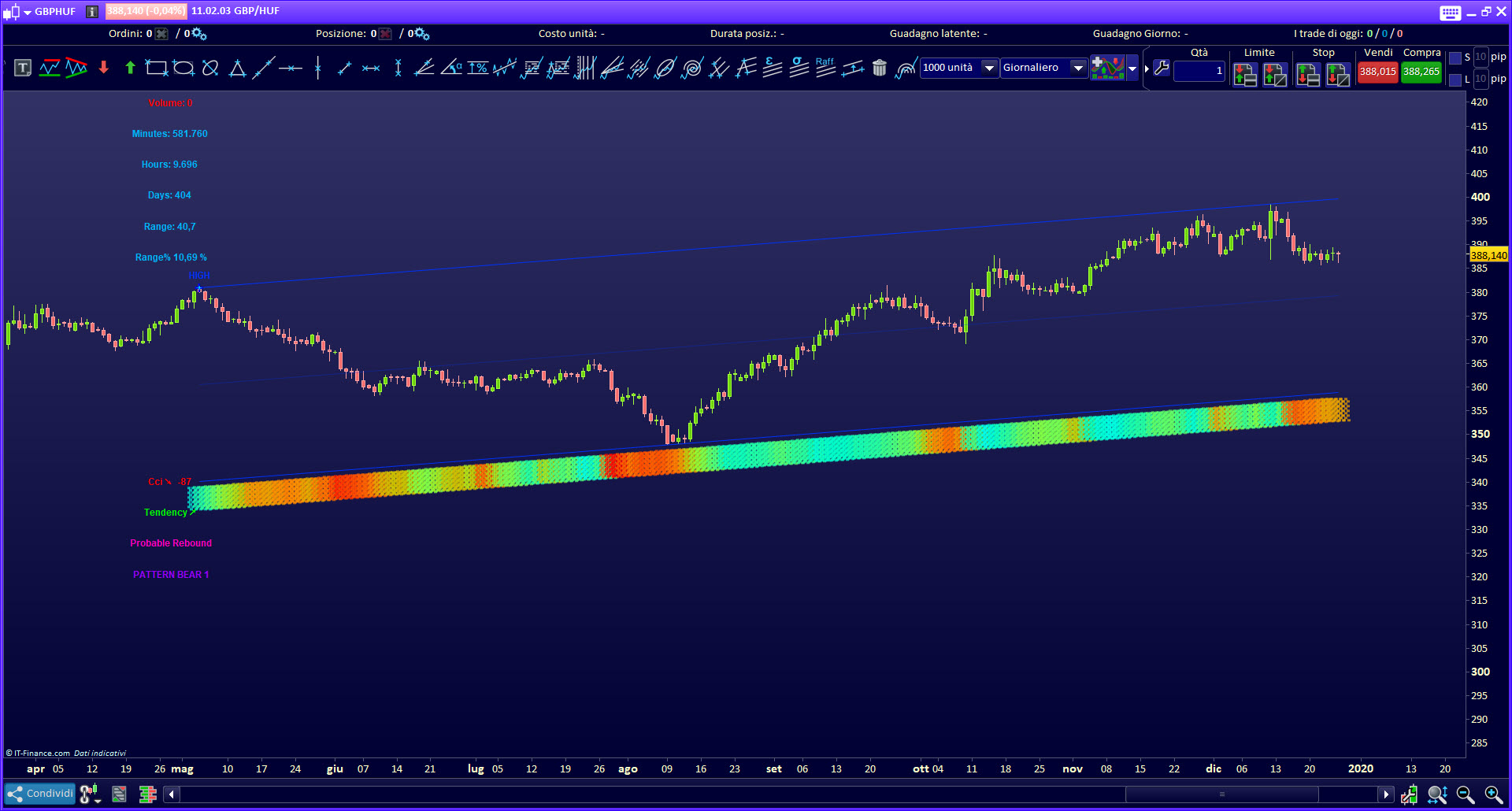Choose the Fibonacci spiral tool
Image resolution: width=1512 pixels, height=811 pixels.
tap(692, 69)
